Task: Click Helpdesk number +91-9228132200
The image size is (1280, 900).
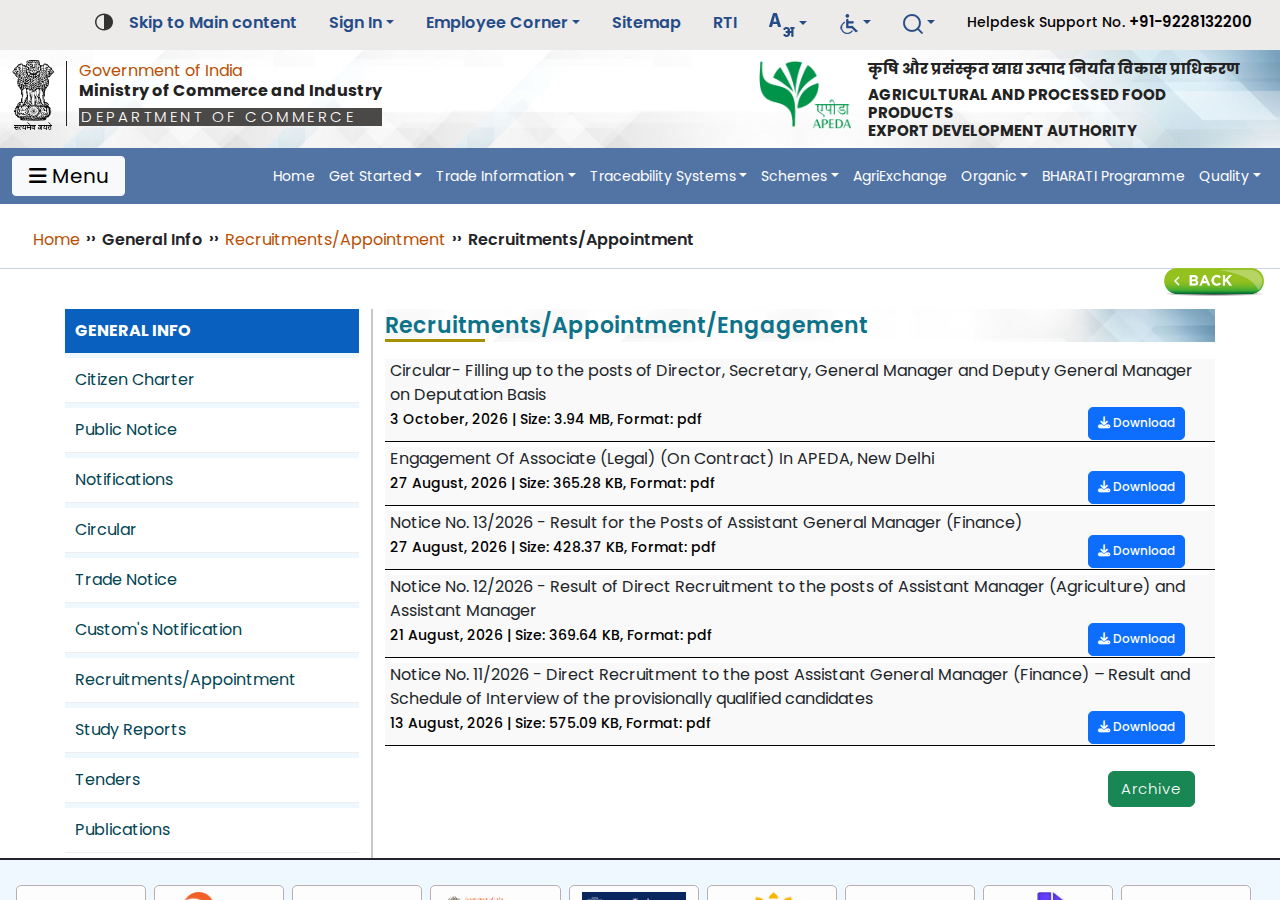Action: (1190, 22)
